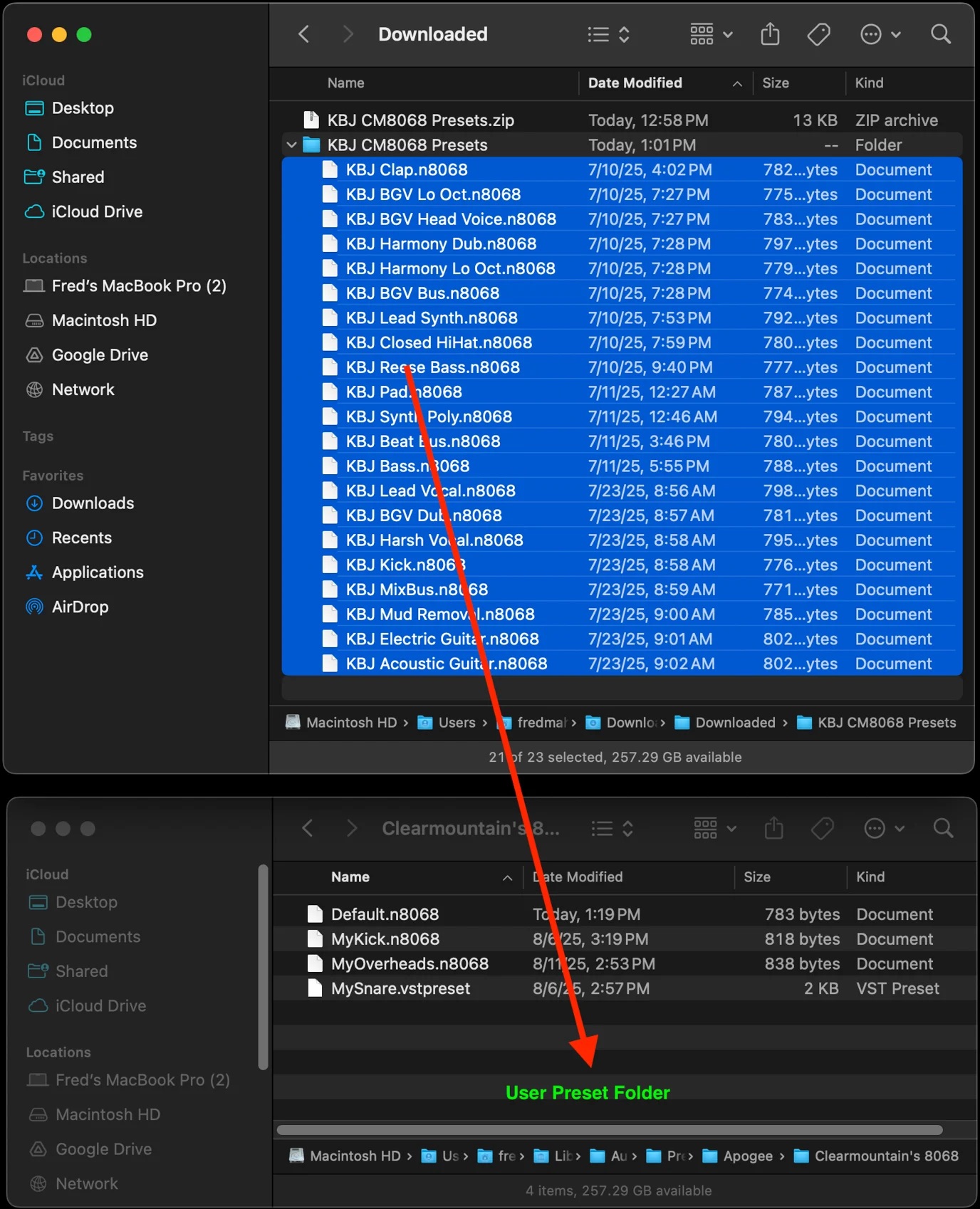Screen dimensions: 980x1209
Task: Click Forward arrow in Clearmountain's window
Action: (351, 828)
